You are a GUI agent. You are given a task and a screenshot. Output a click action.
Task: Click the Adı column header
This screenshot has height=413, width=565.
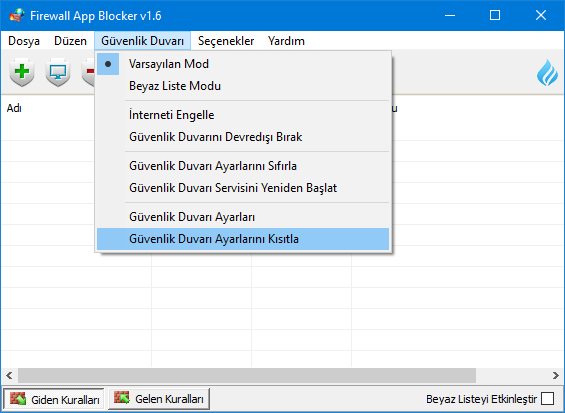click(14, 108)
